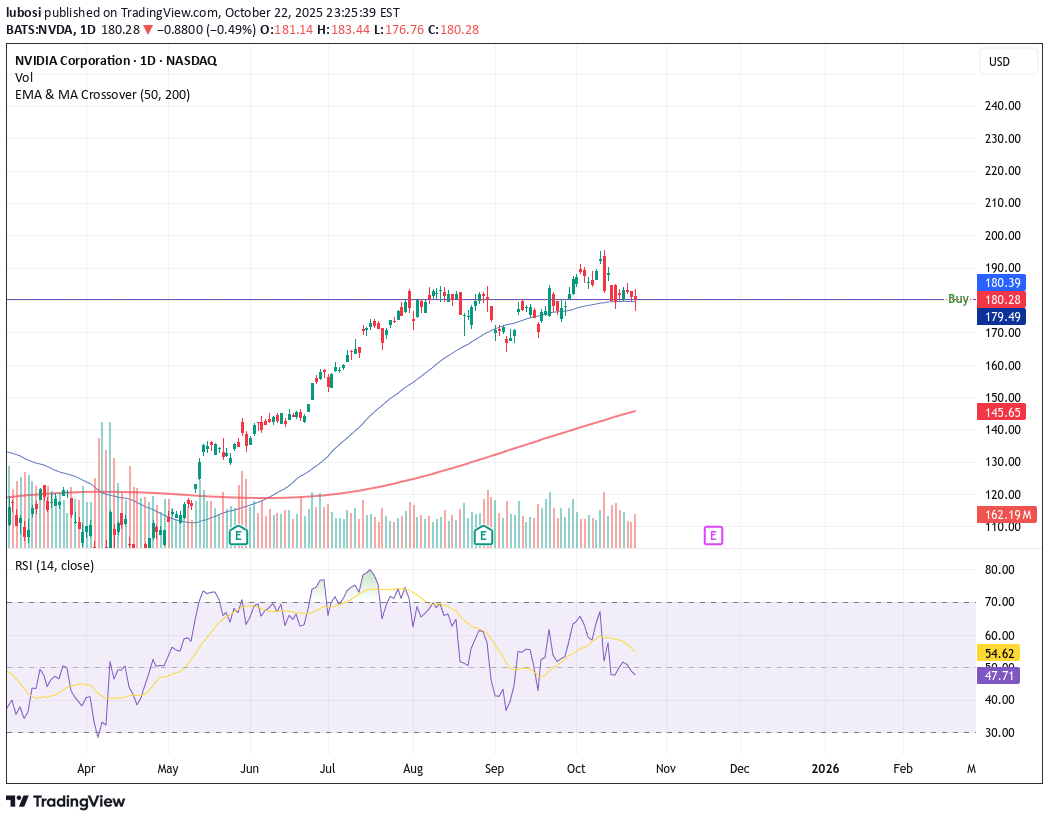This screenshot has width=1049, height=820.
Task: Open the USD currency selector
Action: (x=998, y=62)
